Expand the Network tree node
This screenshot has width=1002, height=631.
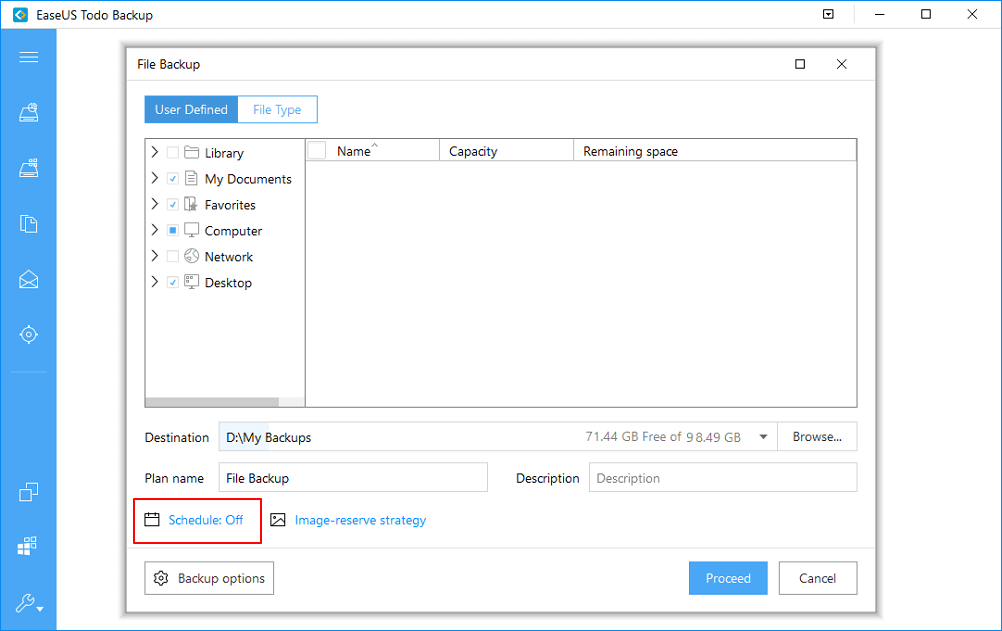tap(155, 256)
